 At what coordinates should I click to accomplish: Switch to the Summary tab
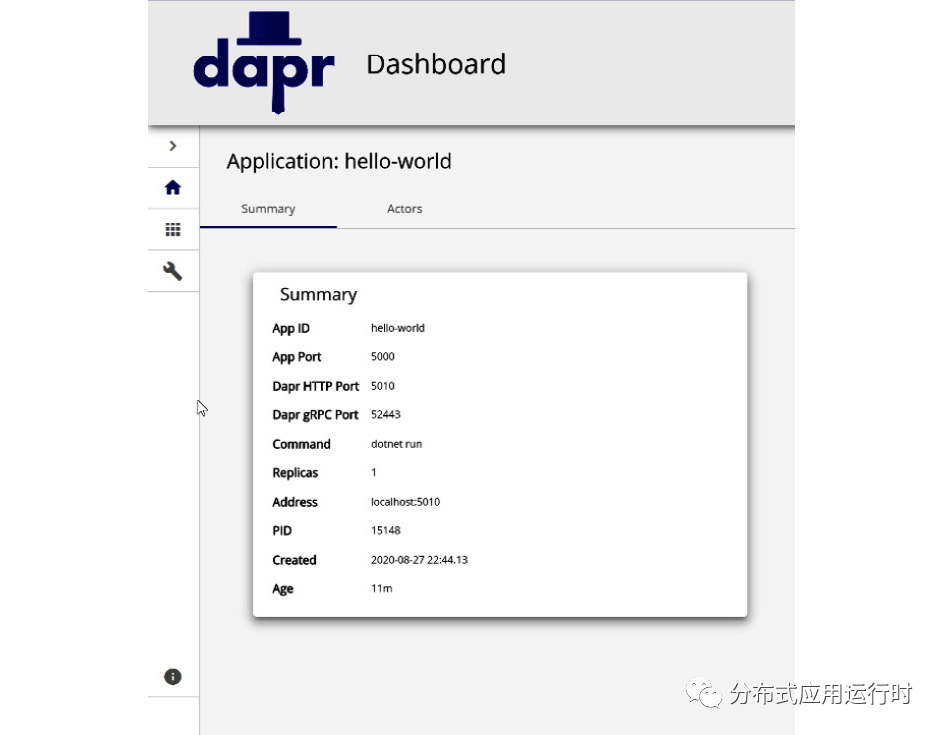pyautogui.click(x=268, y=209)
